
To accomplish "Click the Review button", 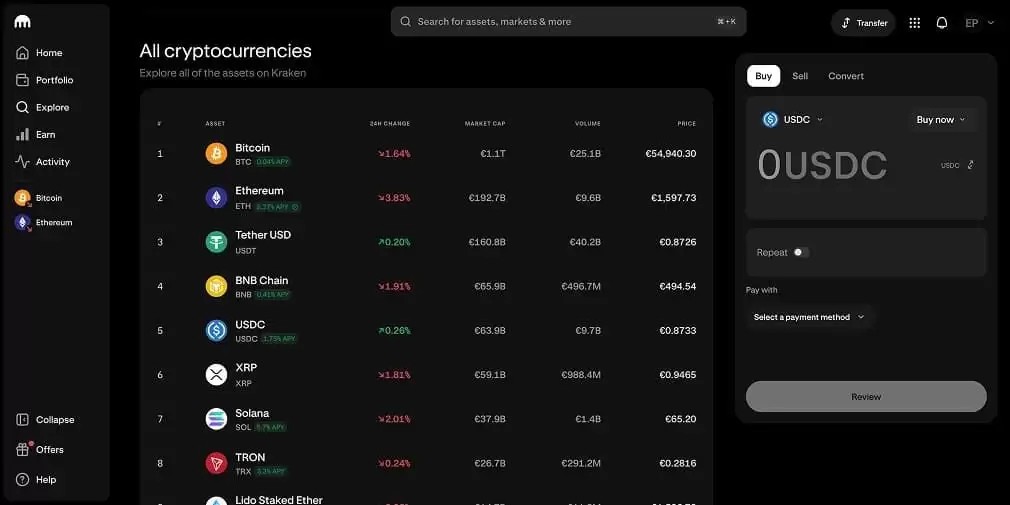I will coord(866,397).
